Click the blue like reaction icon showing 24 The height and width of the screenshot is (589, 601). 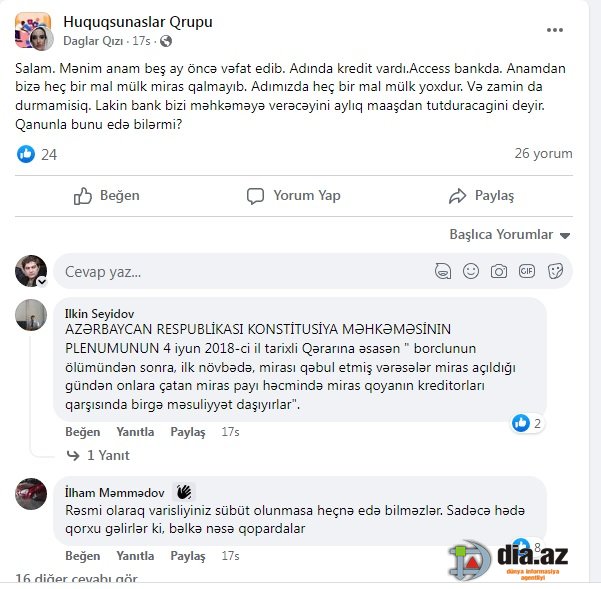[26, 154]
